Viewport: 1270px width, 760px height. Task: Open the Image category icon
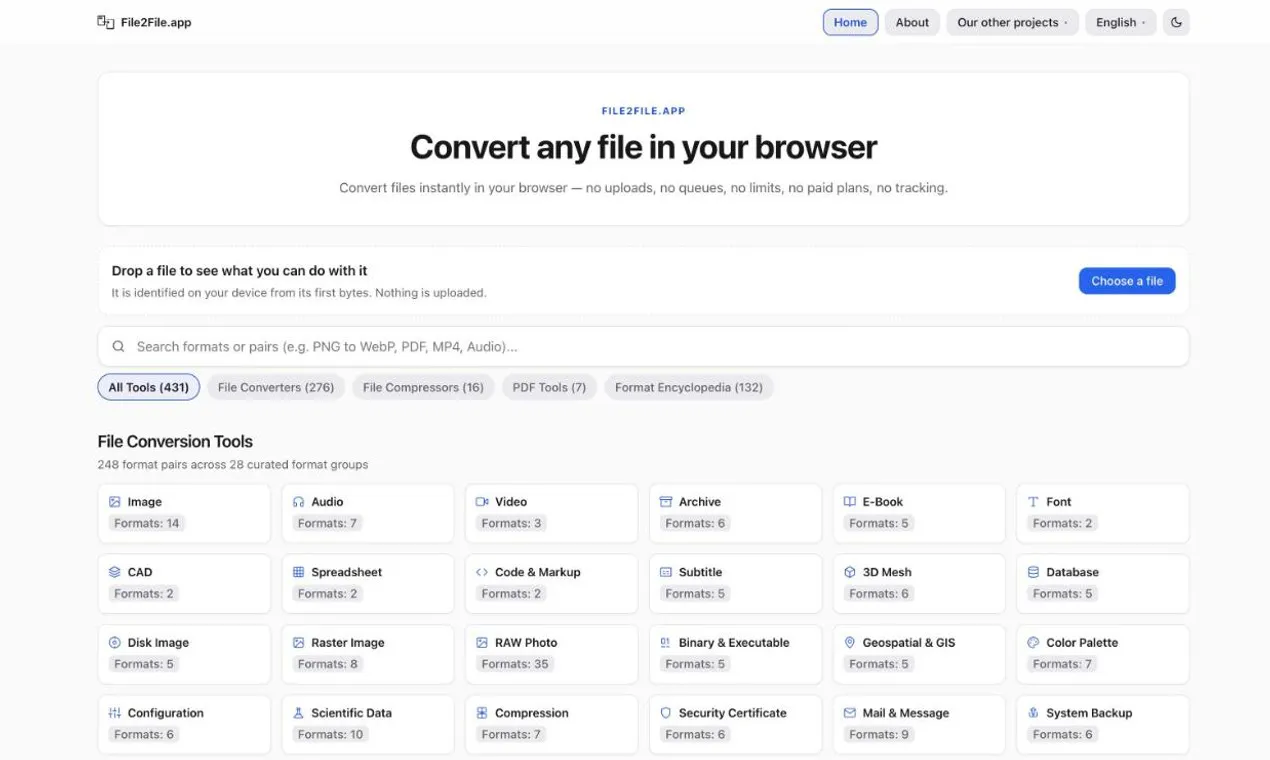(115, 502)
